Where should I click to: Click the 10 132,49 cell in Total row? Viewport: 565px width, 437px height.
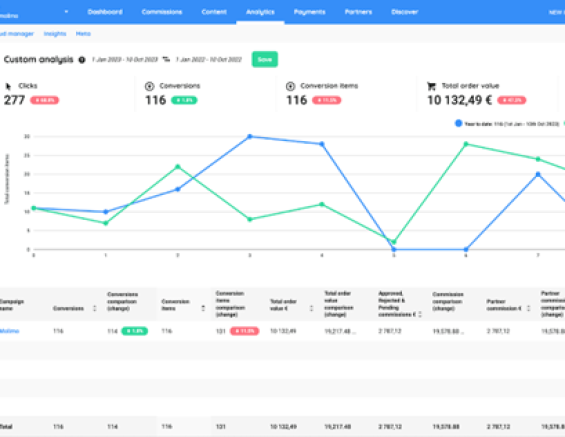(x=283, y=427)
